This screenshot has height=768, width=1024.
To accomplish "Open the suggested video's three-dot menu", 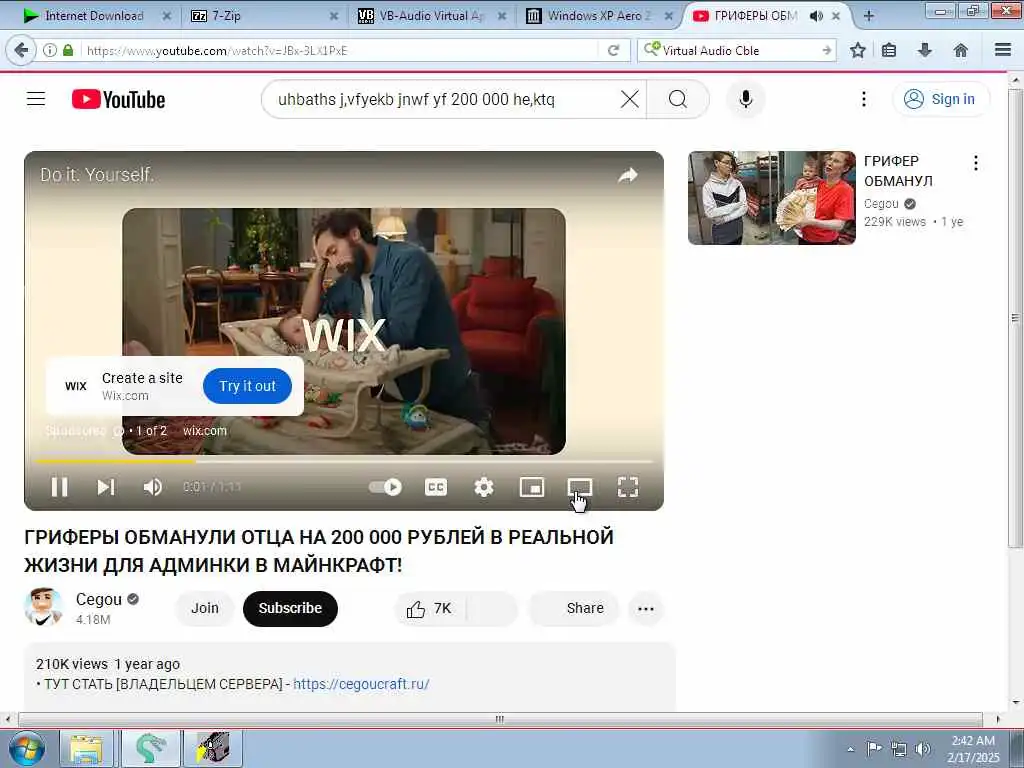I will [976, 163].
